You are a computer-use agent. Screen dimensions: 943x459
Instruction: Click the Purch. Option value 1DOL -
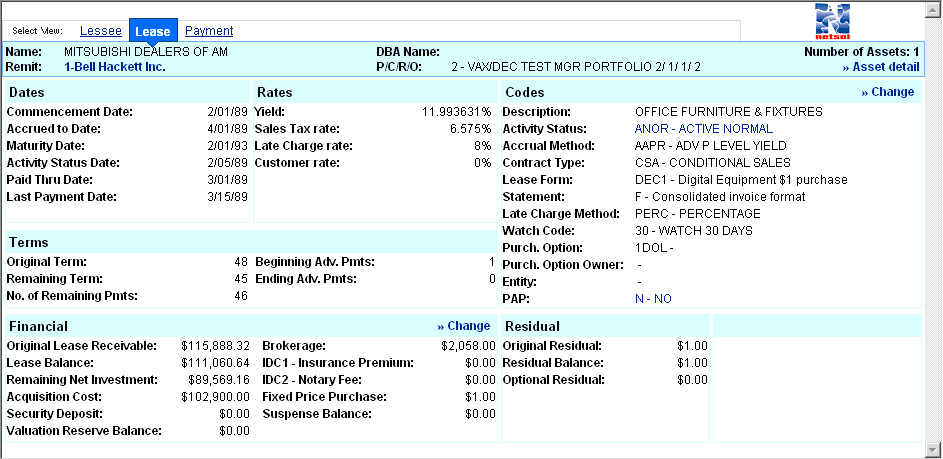point(654,247)
